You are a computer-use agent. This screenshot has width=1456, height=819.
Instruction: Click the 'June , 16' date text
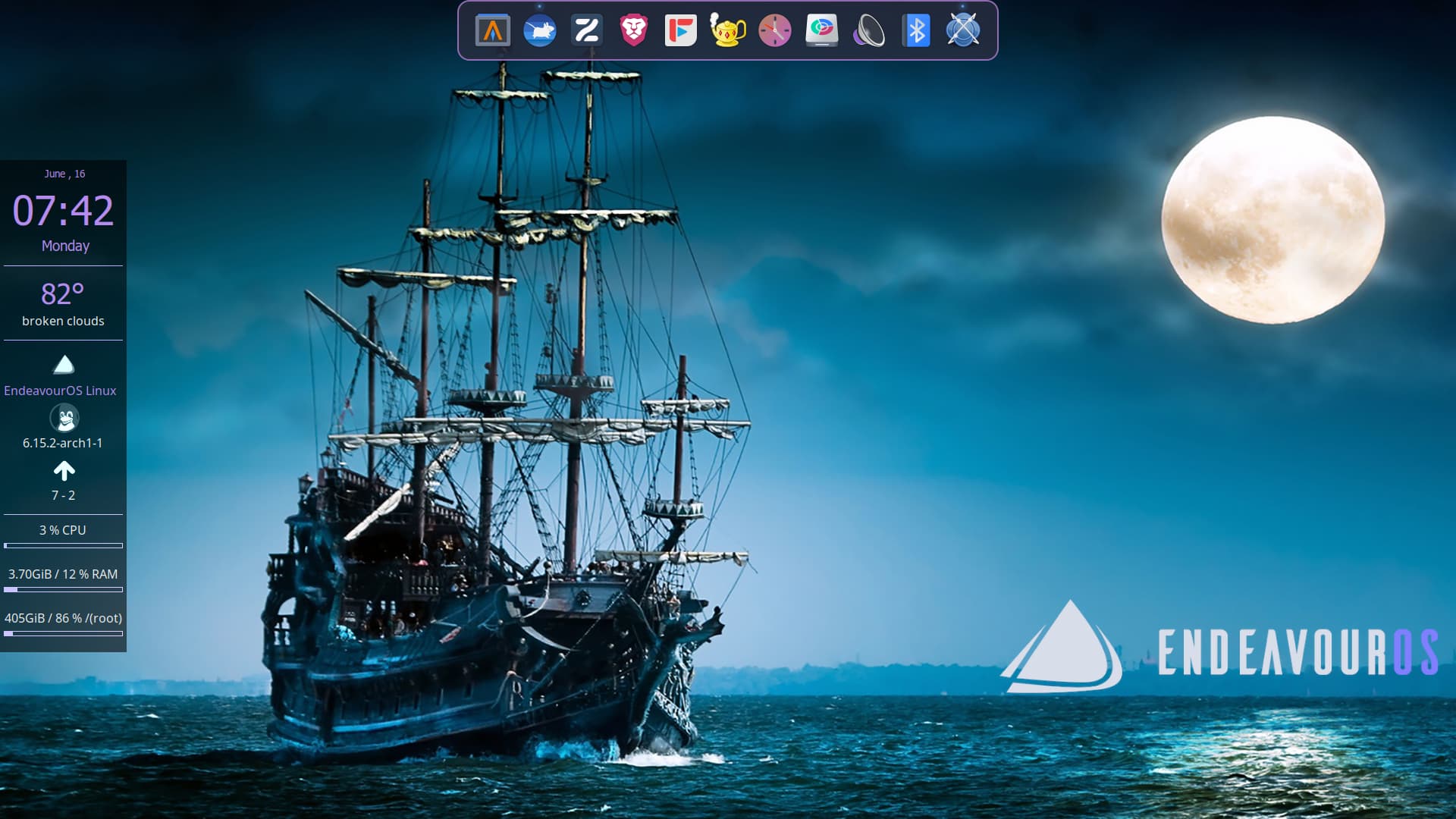pyautogui.click(x=64, y=174)
